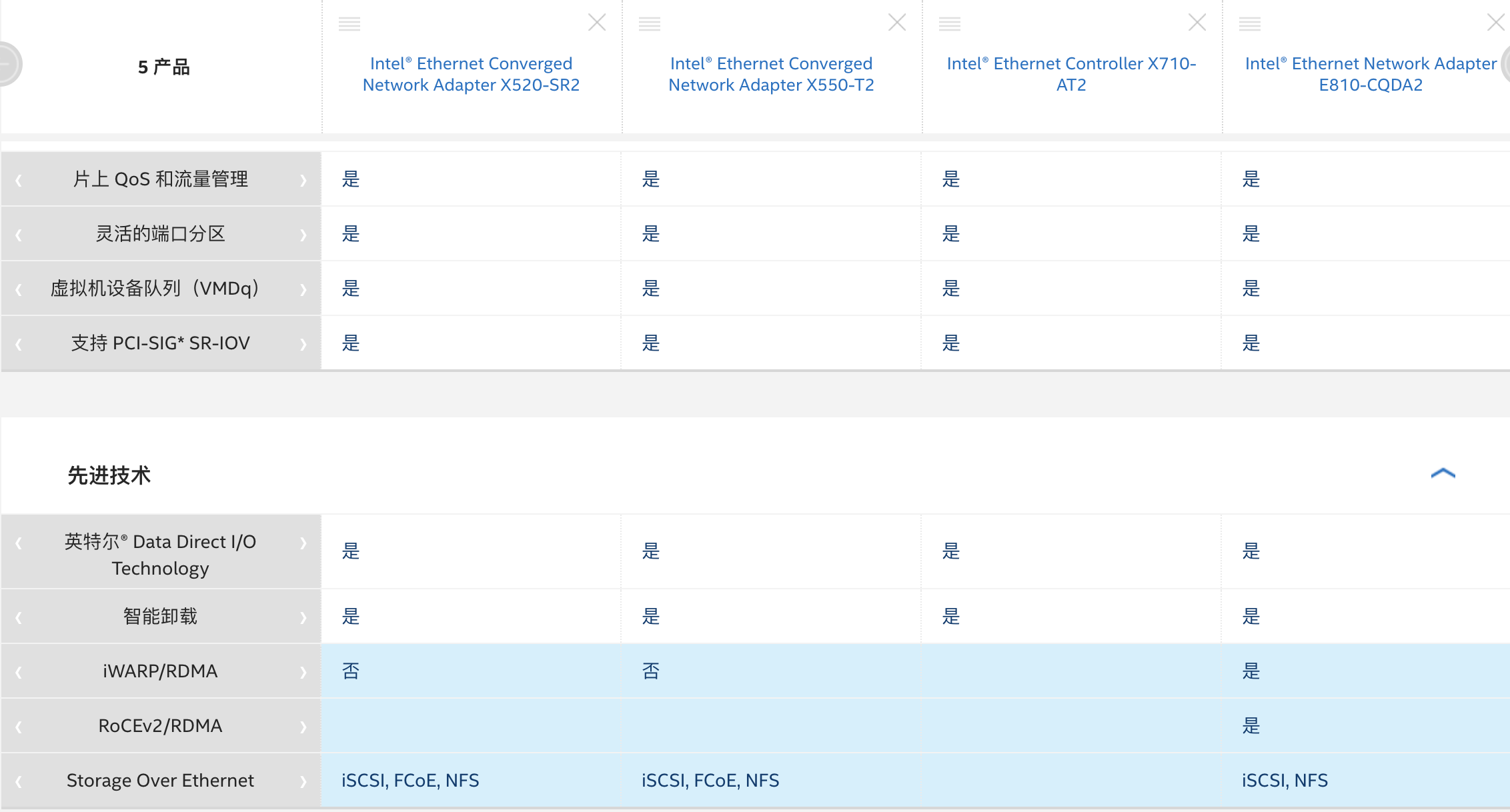Click X710-AT2 智能卸载 value 是
This screenshot has width=1510, height=812.
[951, 616]
